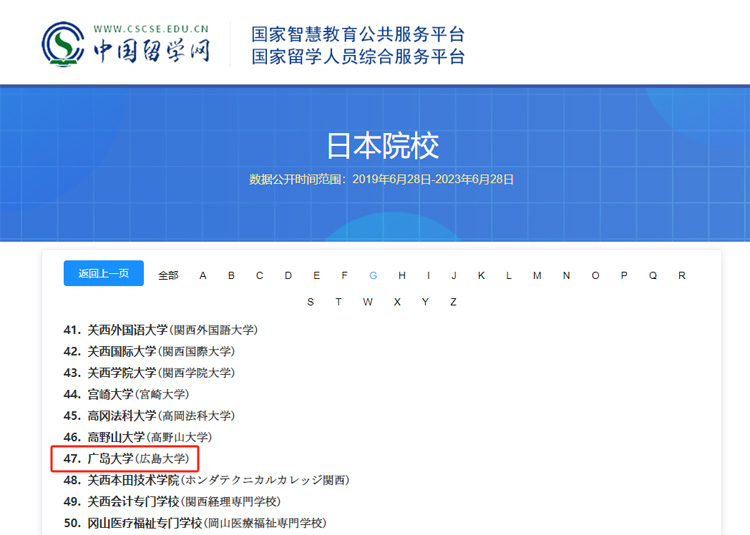Open entry 42 关西国际大学

point(149,351)
